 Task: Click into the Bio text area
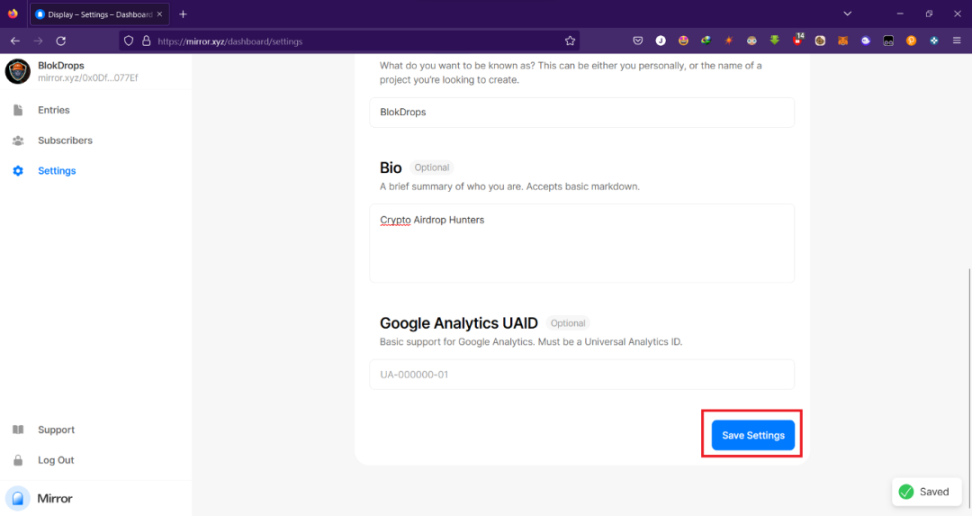[582, 243]
